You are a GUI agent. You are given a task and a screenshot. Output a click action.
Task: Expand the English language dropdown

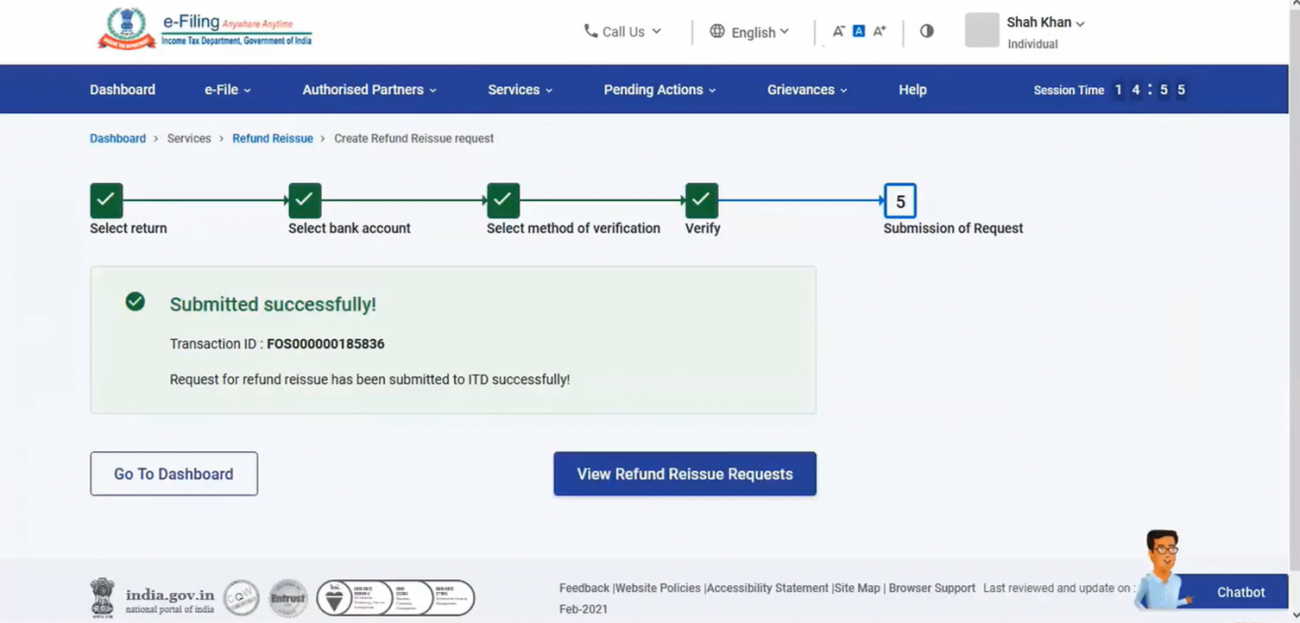tap(755, 31)
